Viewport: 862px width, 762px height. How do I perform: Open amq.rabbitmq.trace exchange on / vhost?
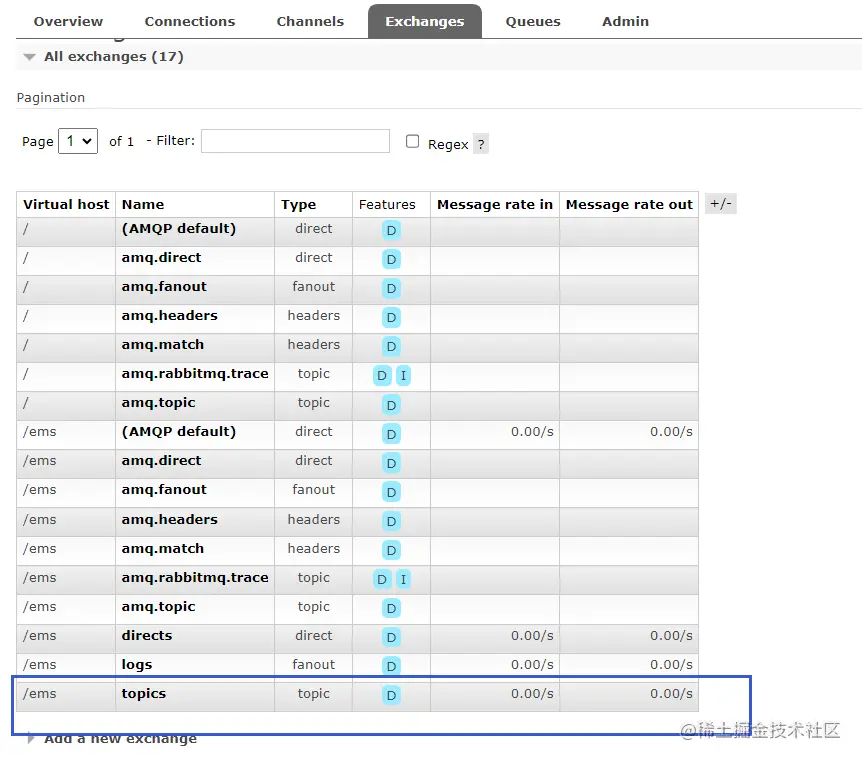[x=195, y=374]
